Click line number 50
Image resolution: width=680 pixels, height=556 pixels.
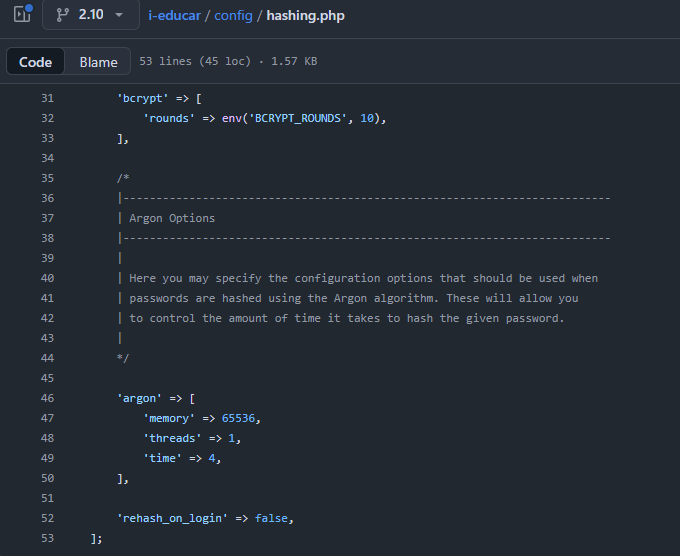pyautogui.click(x=48, y=478)
